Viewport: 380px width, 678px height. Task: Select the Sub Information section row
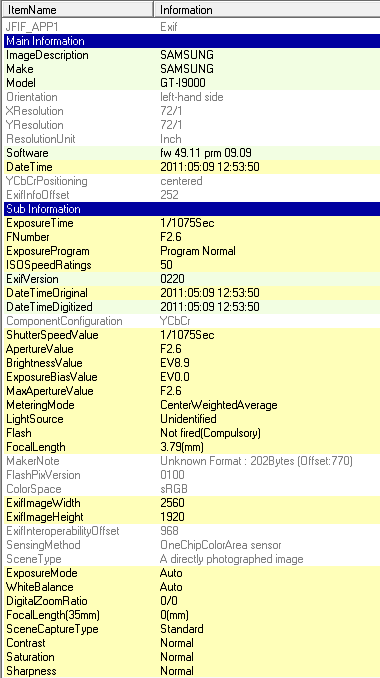point(192,209)
